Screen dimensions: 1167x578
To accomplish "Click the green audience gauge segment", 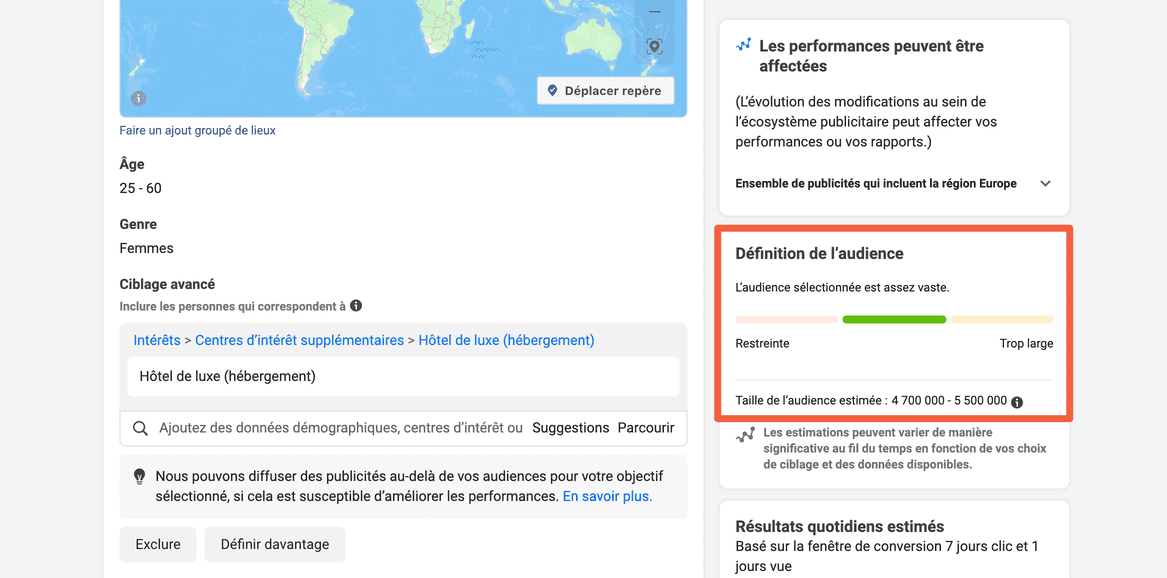I will [894, 319].
